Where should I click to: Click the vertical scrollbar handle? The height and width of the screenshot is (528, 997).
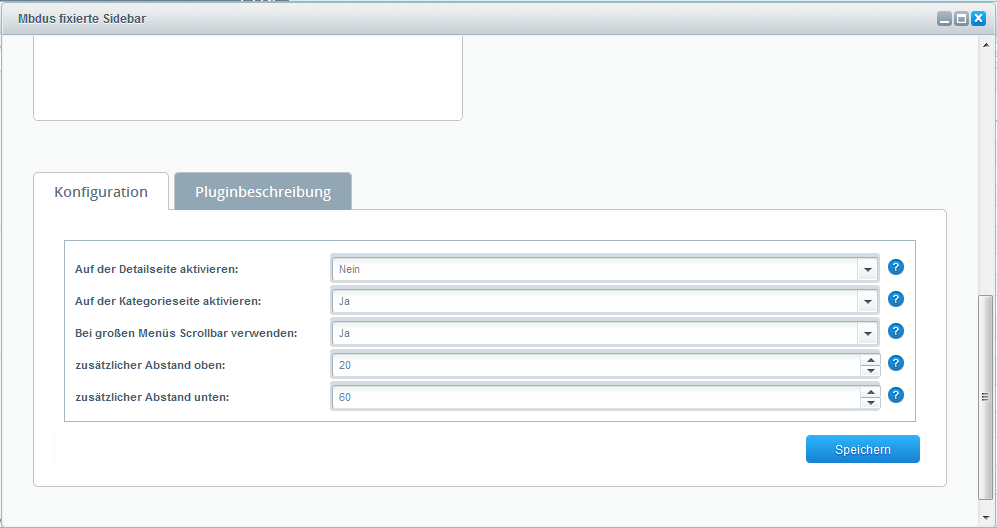(985, 397)
